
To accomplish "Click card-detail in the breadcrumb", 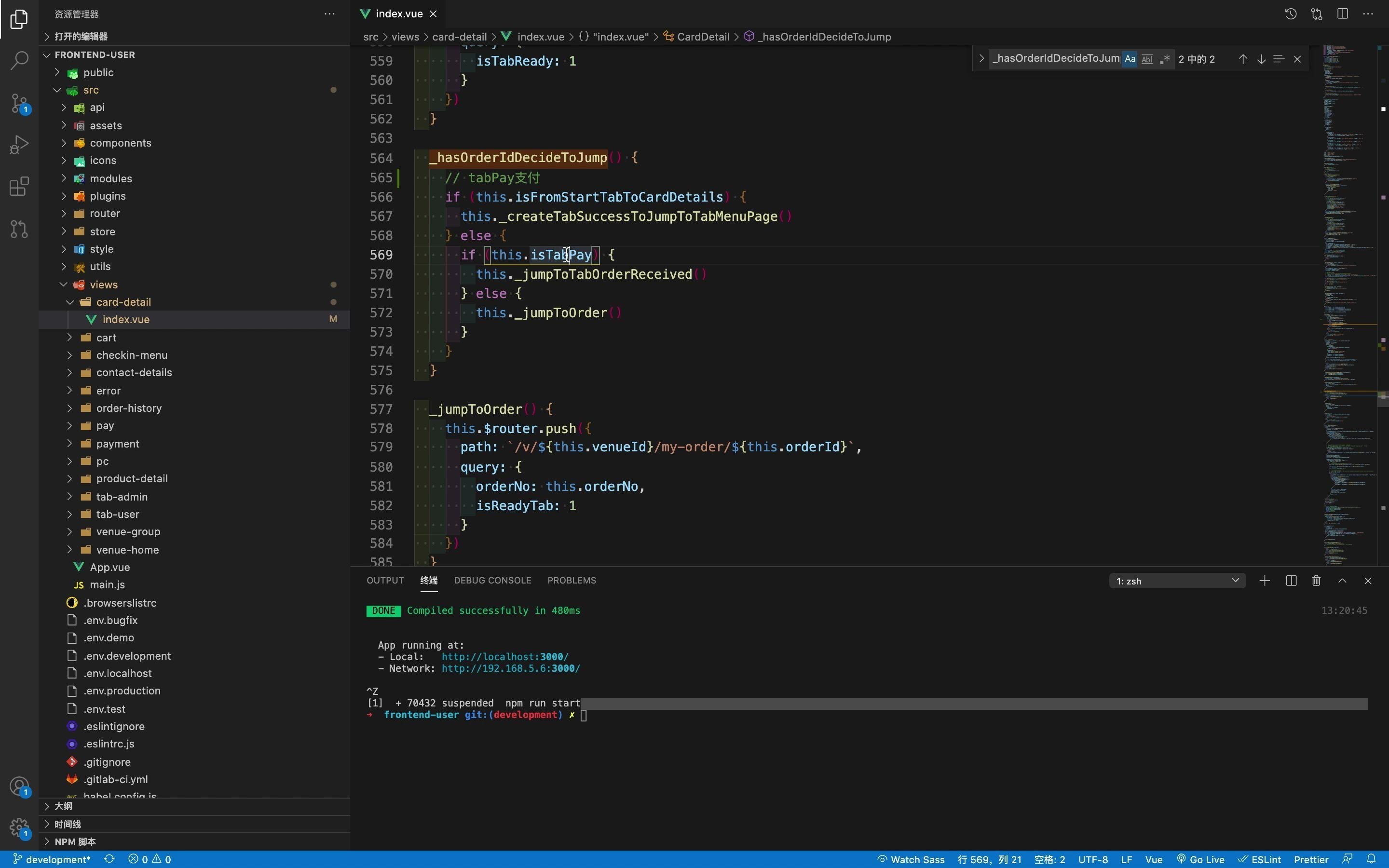I will 459,37.
